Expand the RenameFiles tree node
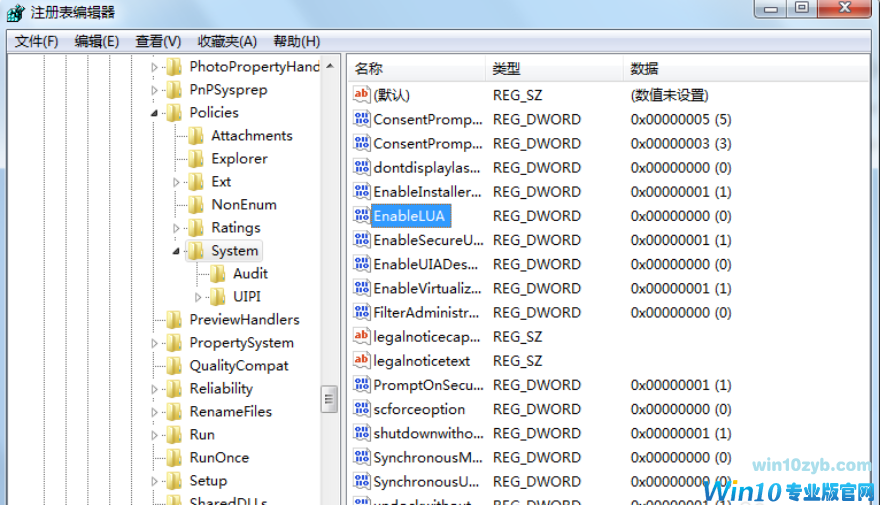880x505 pixels. click(154, 412)
